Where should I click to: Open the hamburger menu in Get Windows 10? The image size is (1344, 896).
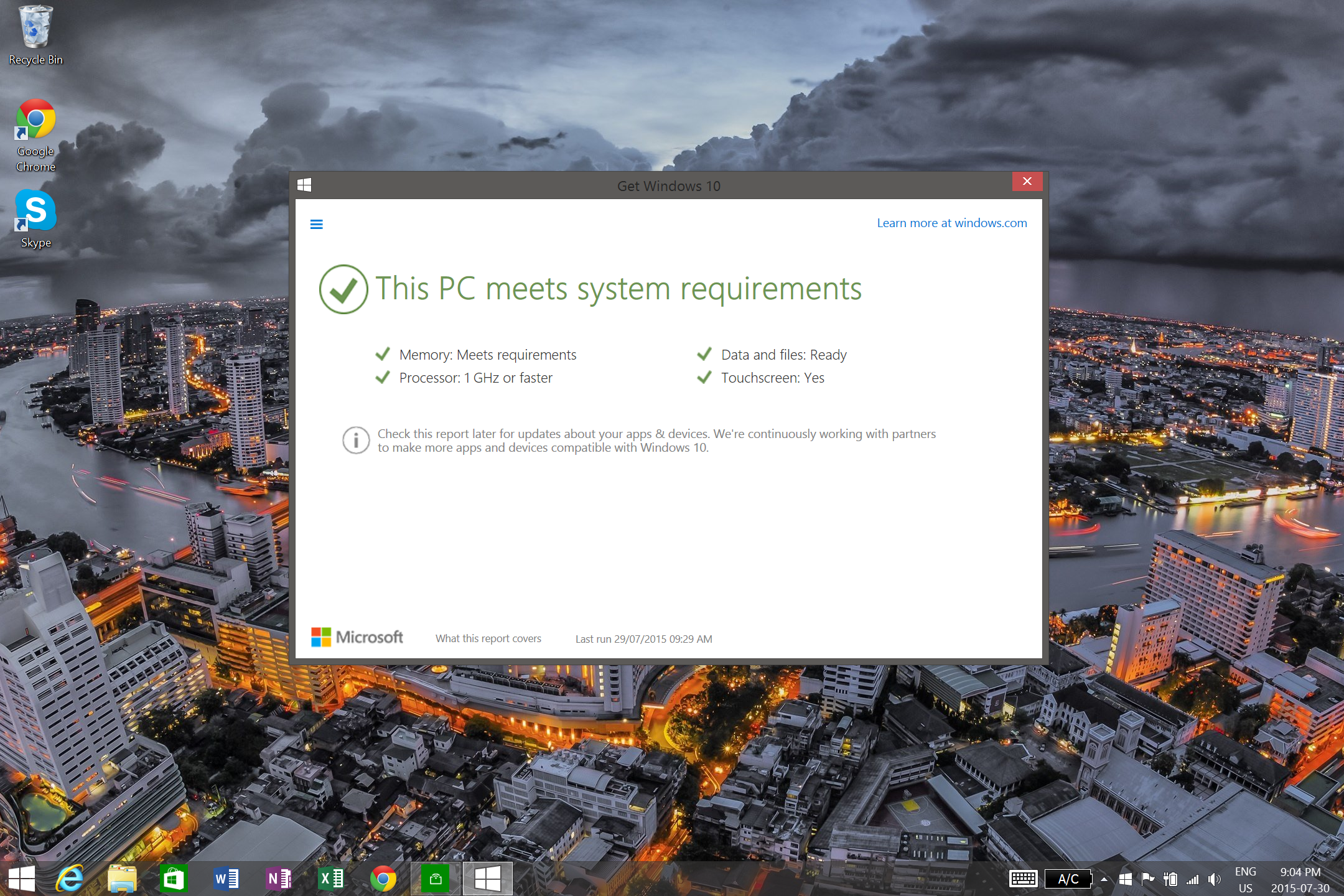316,224
